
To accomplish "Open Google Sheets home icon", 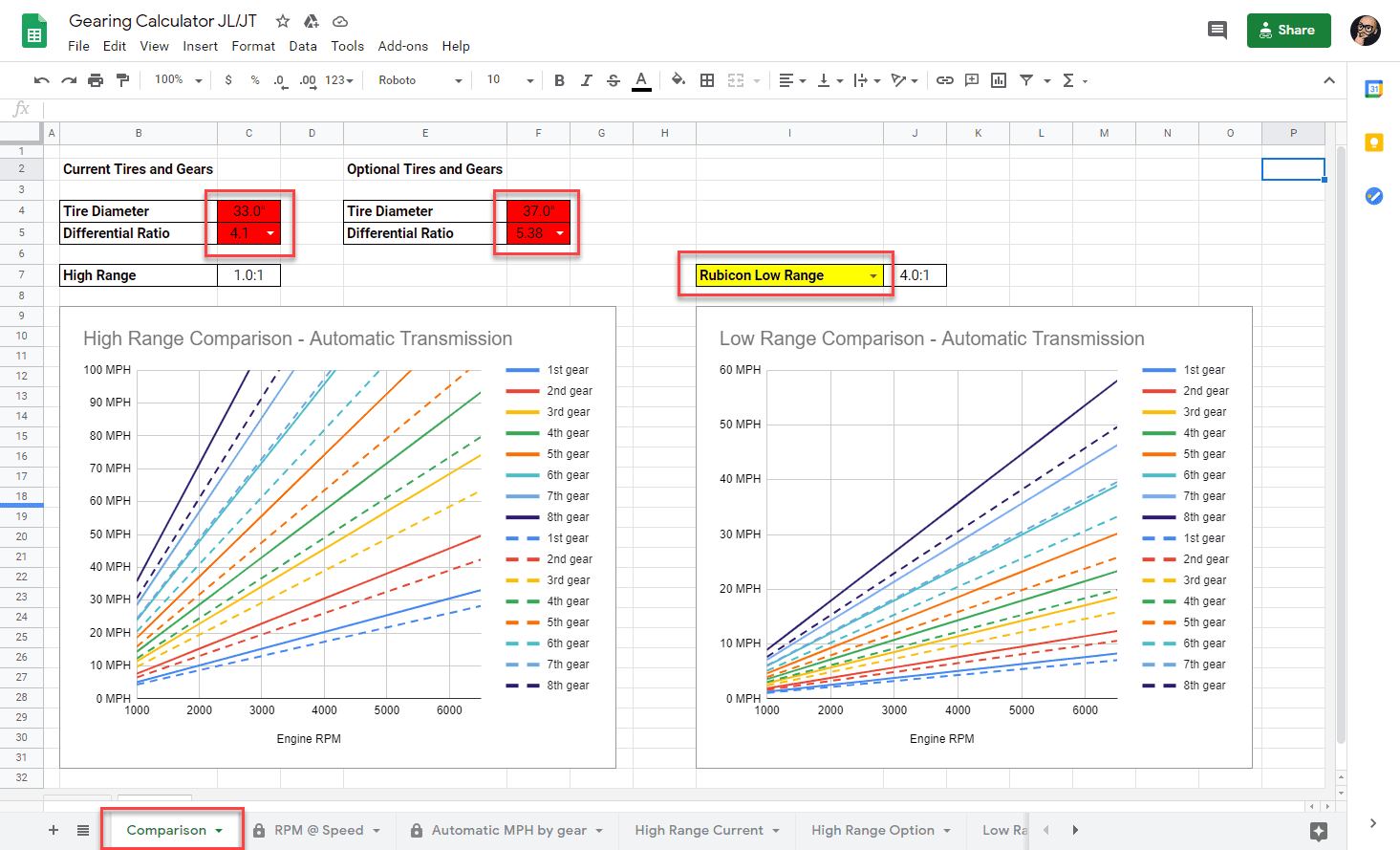I will (x=34, y=31).
